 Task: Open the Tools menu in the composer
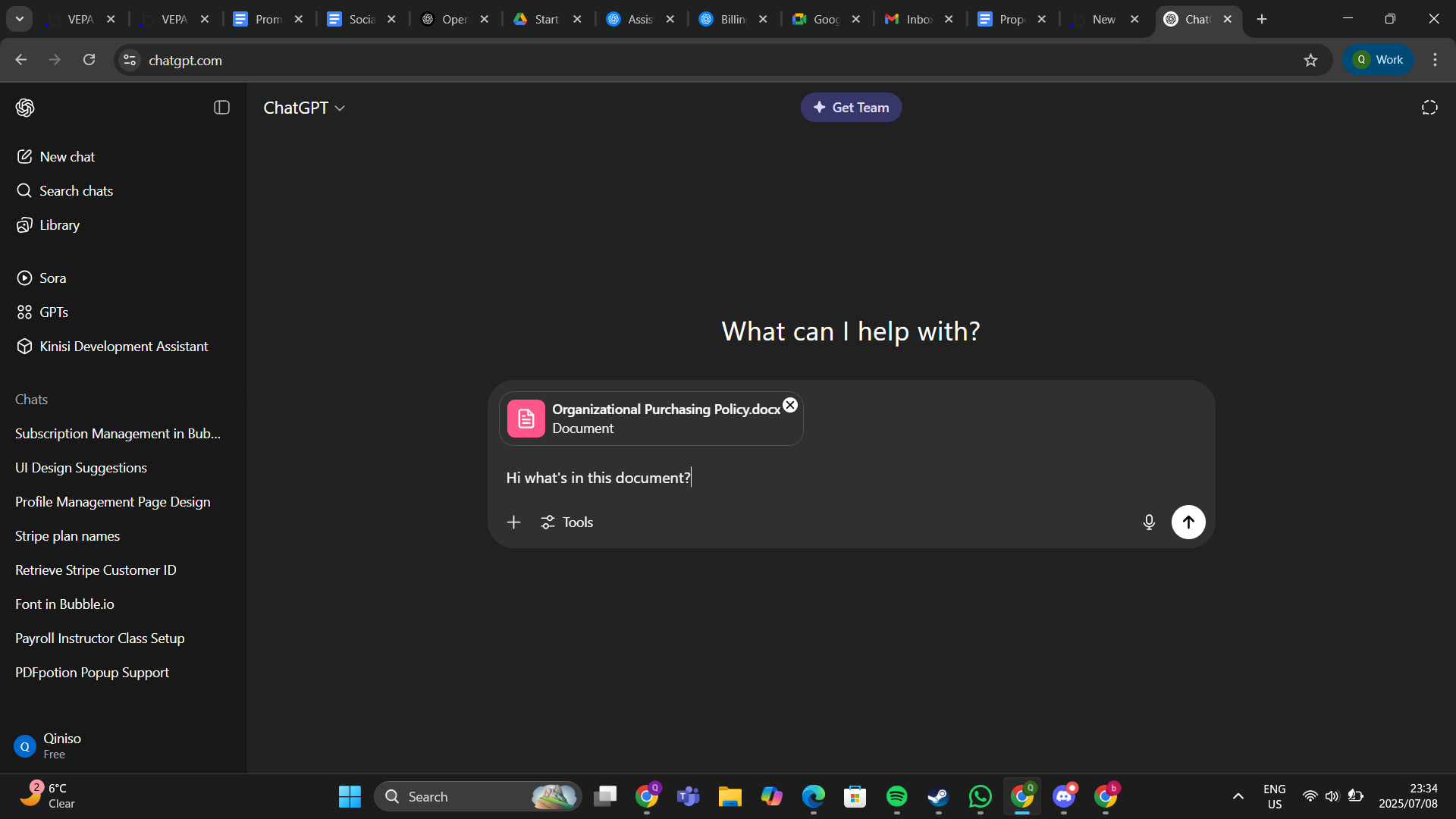pos(566,522)
